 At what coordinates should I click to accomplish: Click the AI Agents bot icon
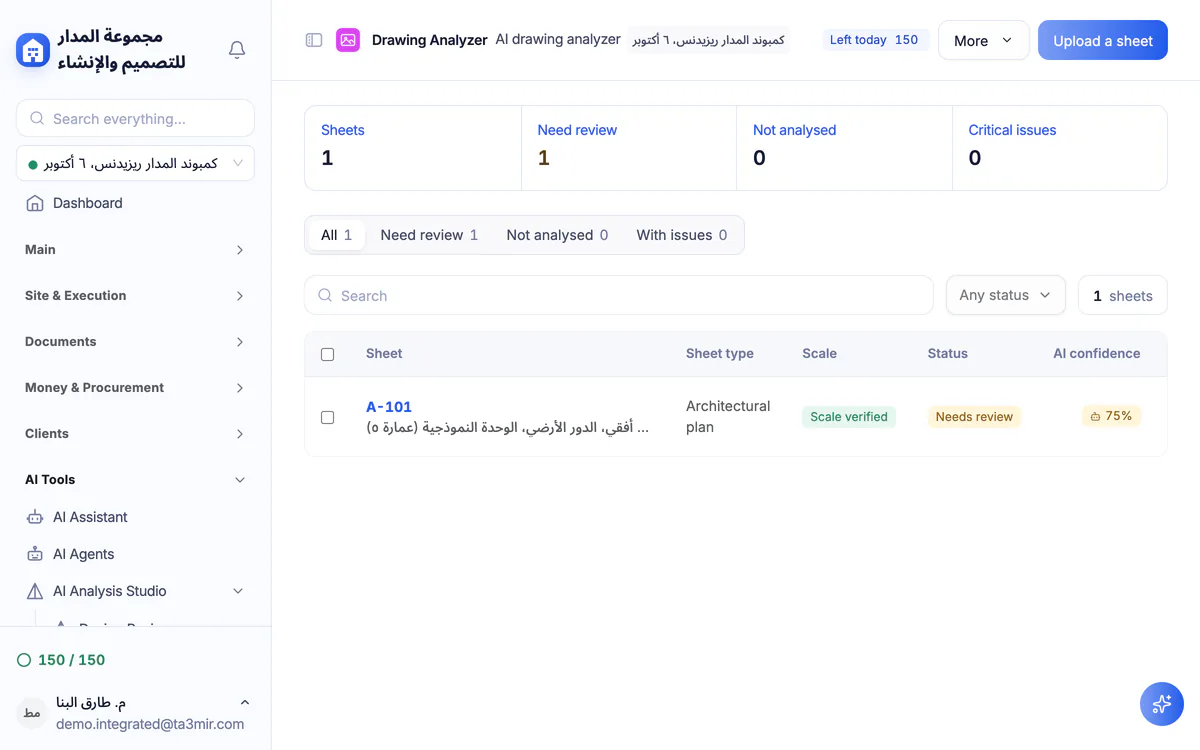tap(35, 554)
